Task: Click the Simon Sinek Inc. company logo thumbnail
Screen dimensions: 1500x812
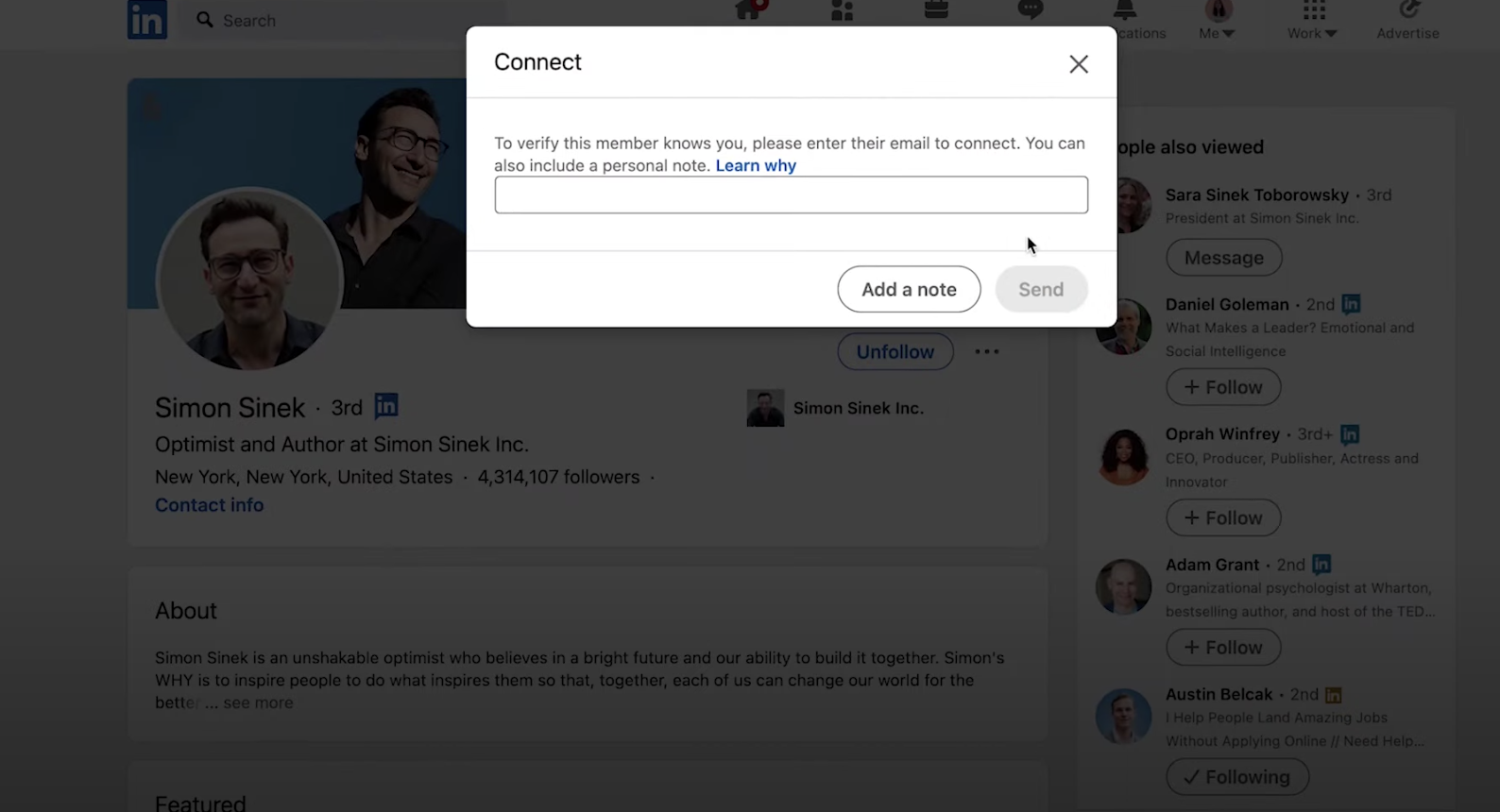Action: (765, 408)
